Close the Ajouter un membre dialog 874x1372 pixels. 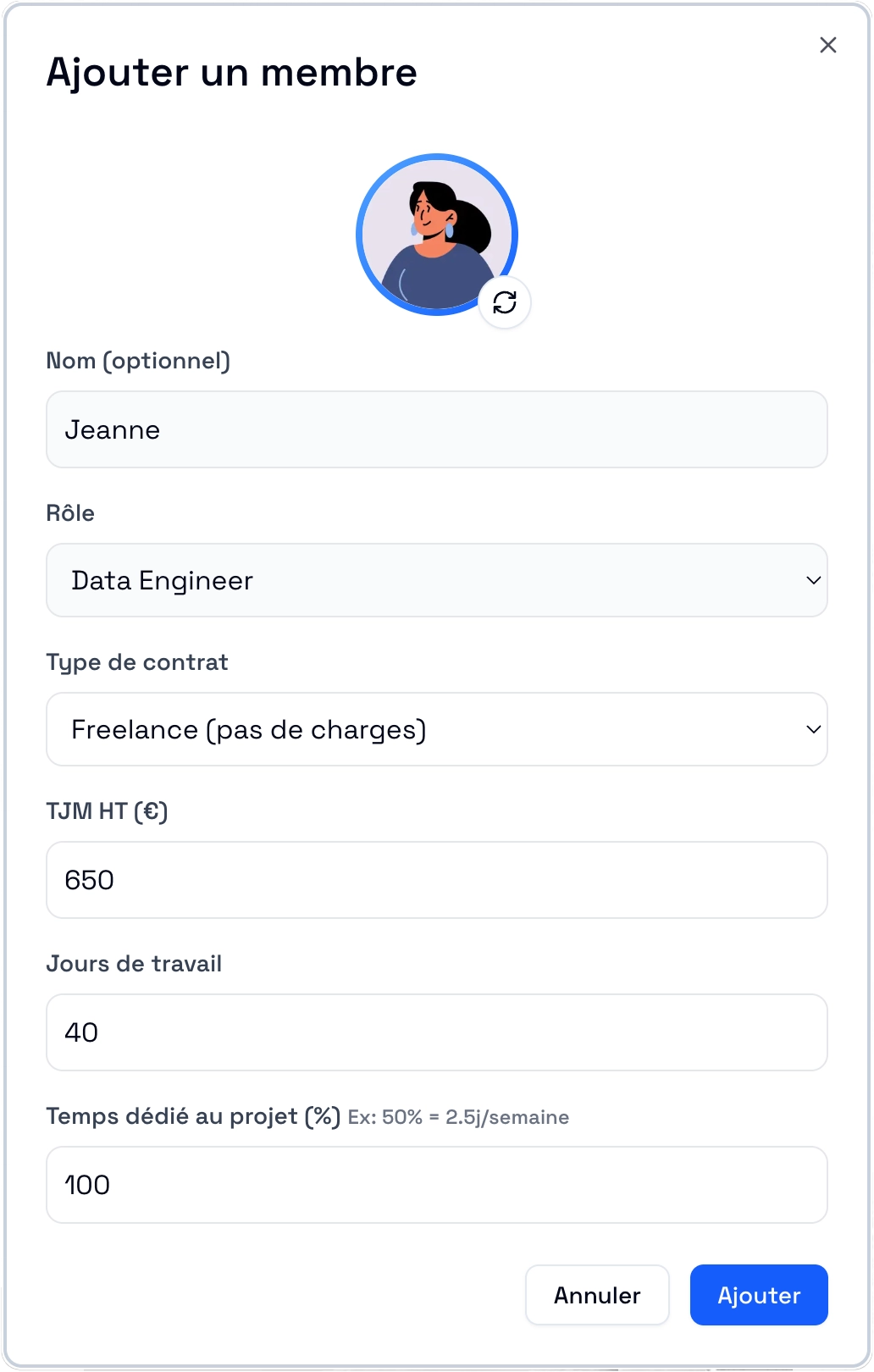tap(828, 45)
